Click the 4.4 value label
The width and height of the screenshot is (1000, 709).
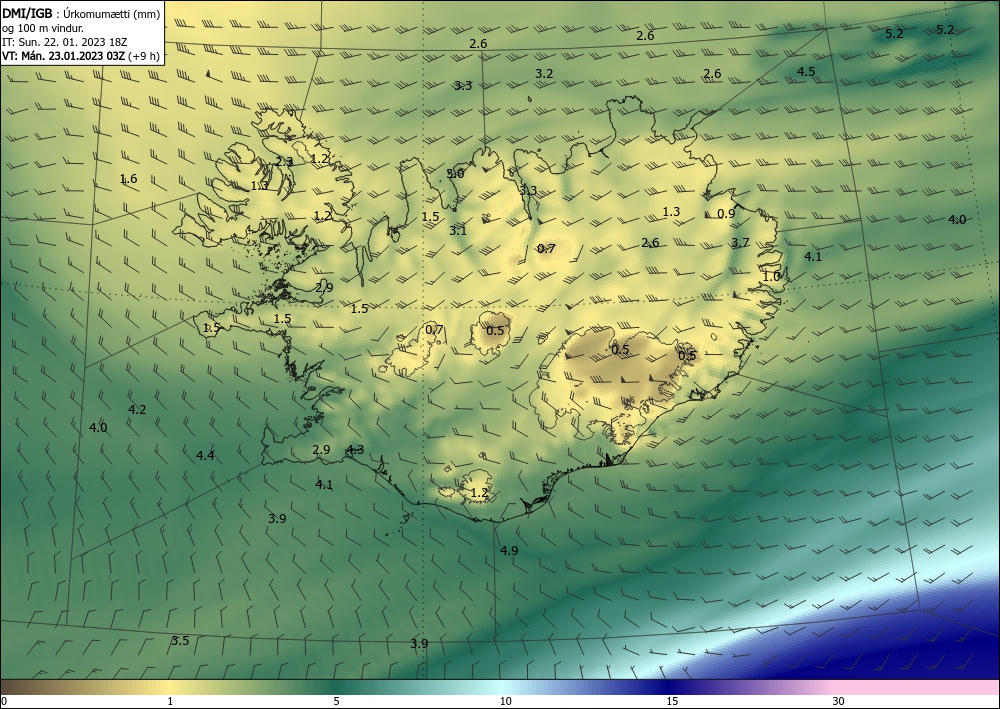click(205, 455)
